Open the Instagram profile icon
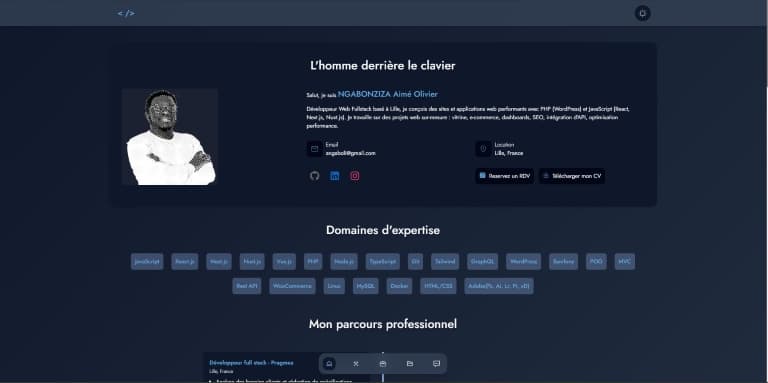This screenshot has width=768, height=383. click(x=355, y=176)
